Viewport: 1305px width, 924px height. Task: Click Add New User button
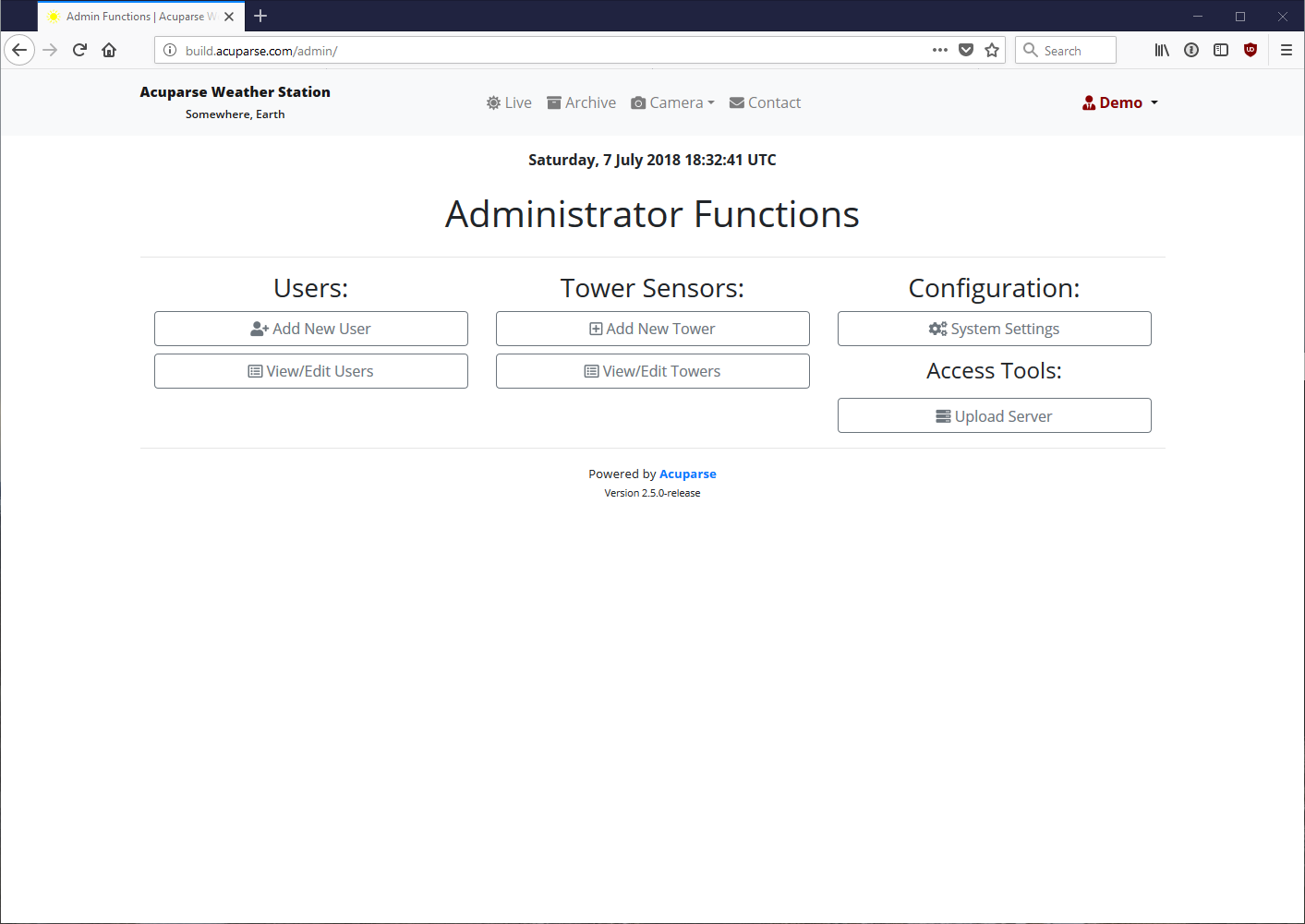311,329
